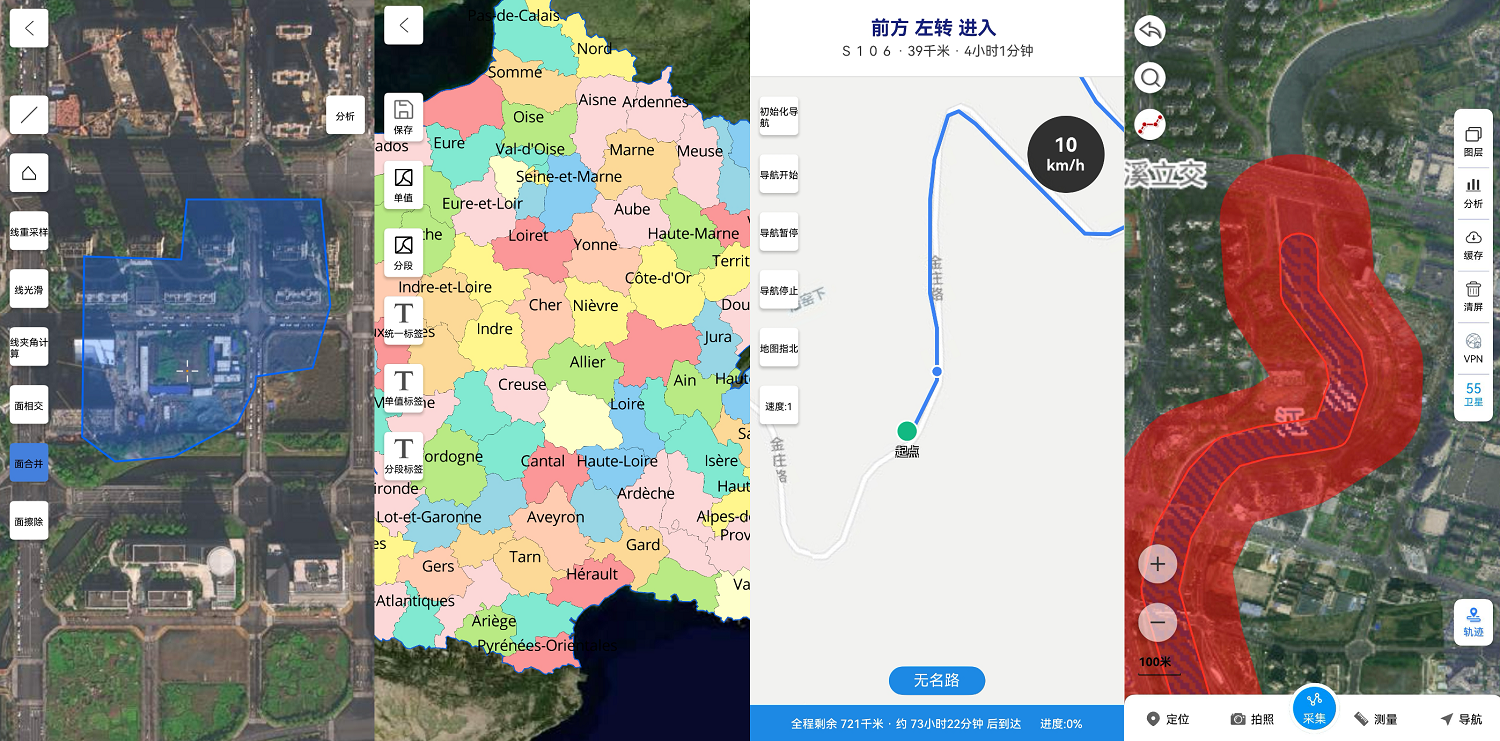Switch to the 定位 tab
The width and height of the screenshot is (1500, 741).
click(x=1168, y=719)
